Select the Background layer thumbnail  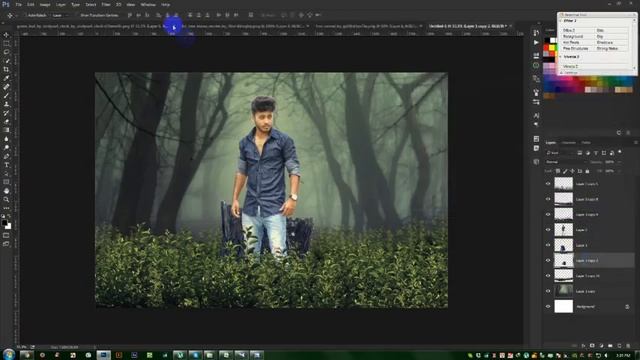pyautogui.click(x=563, y=307)
